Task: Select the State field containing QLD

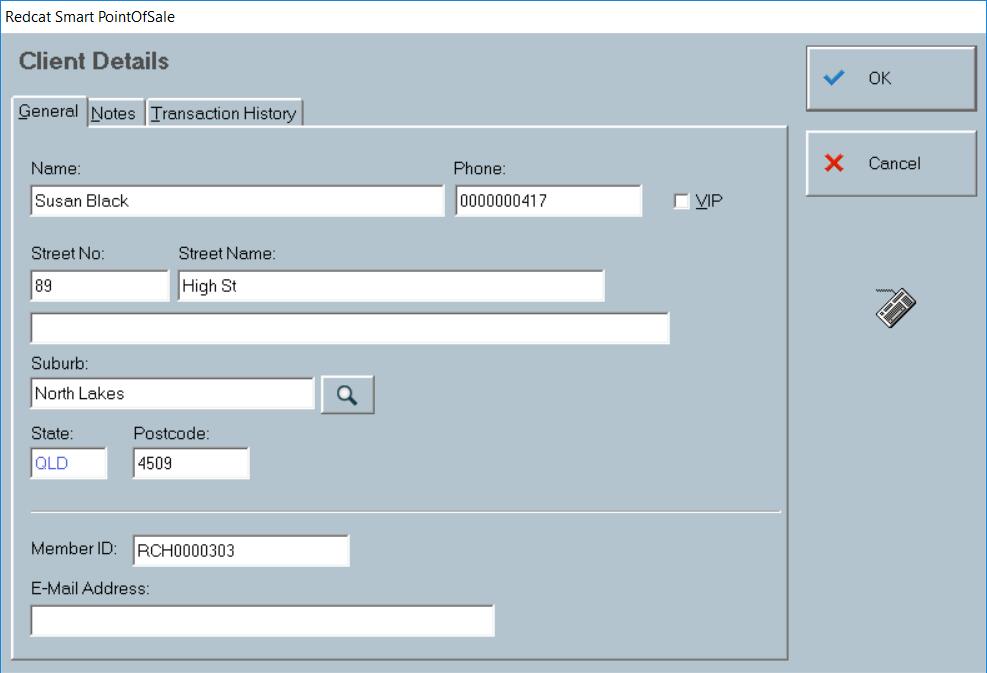Action: pos(68,462)
